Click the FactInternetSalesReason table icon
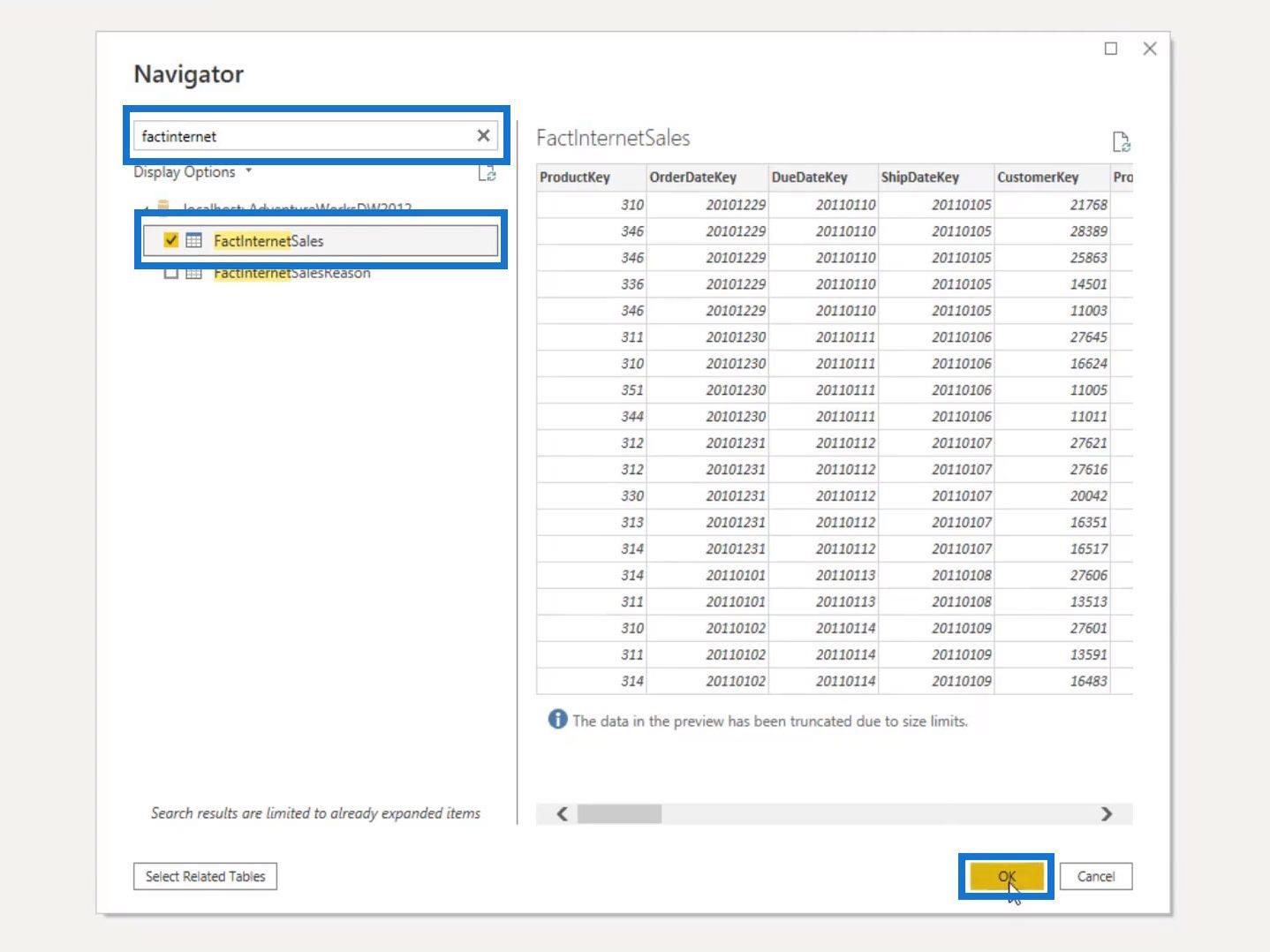Screen dimensions: 1270x952 coord(193,273)
